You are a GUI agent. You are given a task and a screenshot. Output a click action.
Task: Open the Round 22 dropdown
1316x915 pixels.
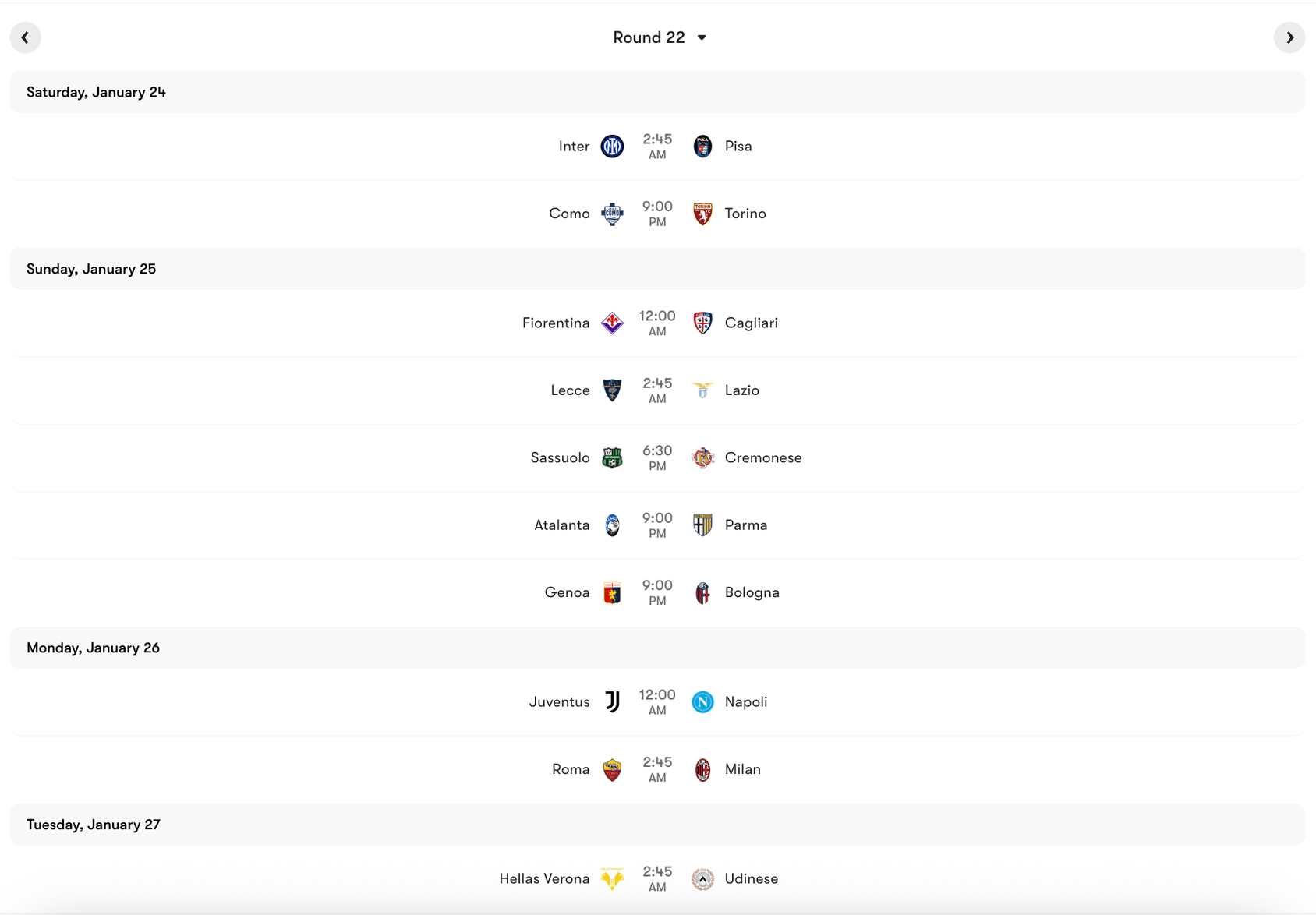click(x=660, y=37)
